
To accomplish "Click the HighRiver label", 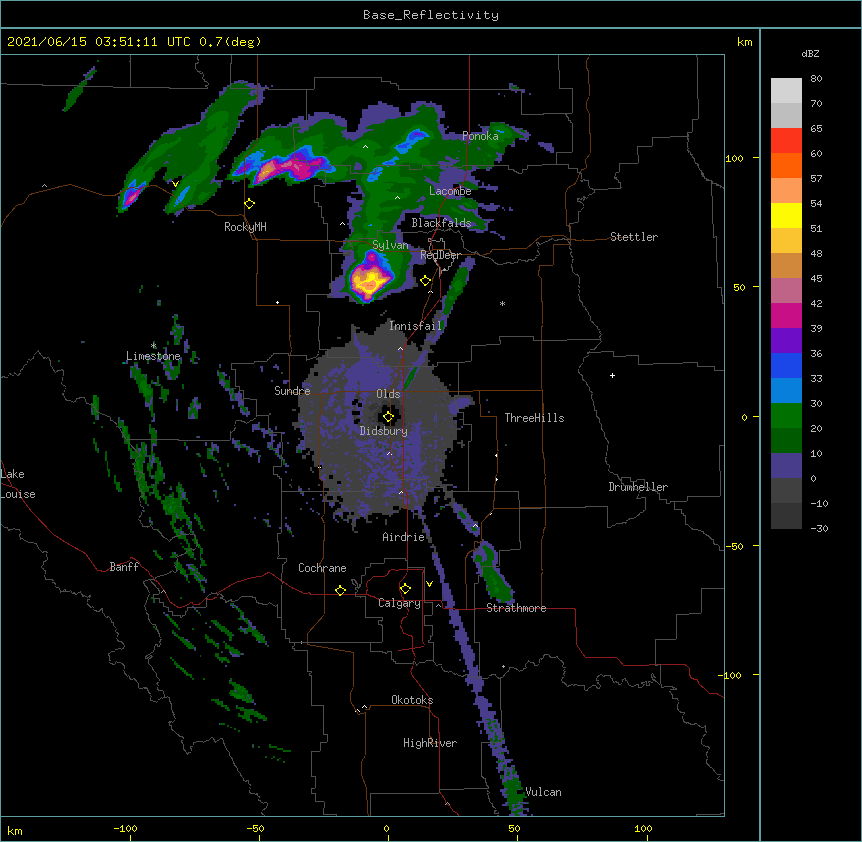I will click(430, 743).
